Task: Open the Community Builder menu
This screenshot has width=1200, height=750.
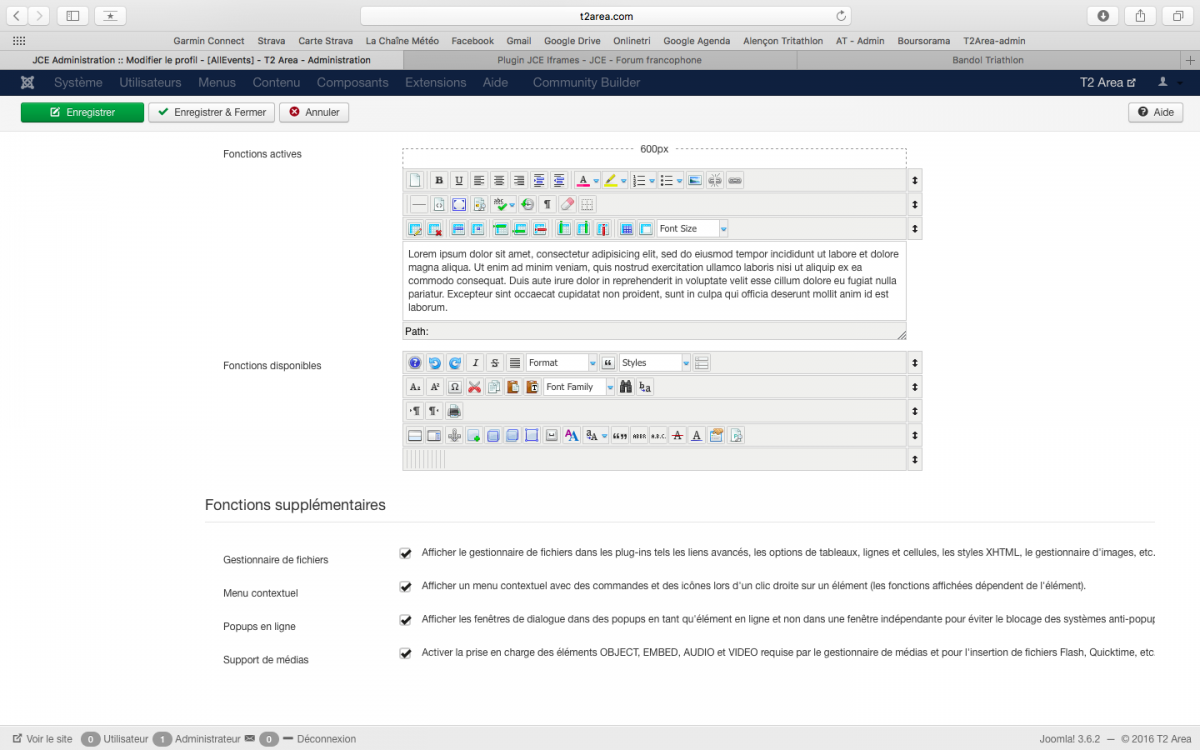Action: [586, 82]
